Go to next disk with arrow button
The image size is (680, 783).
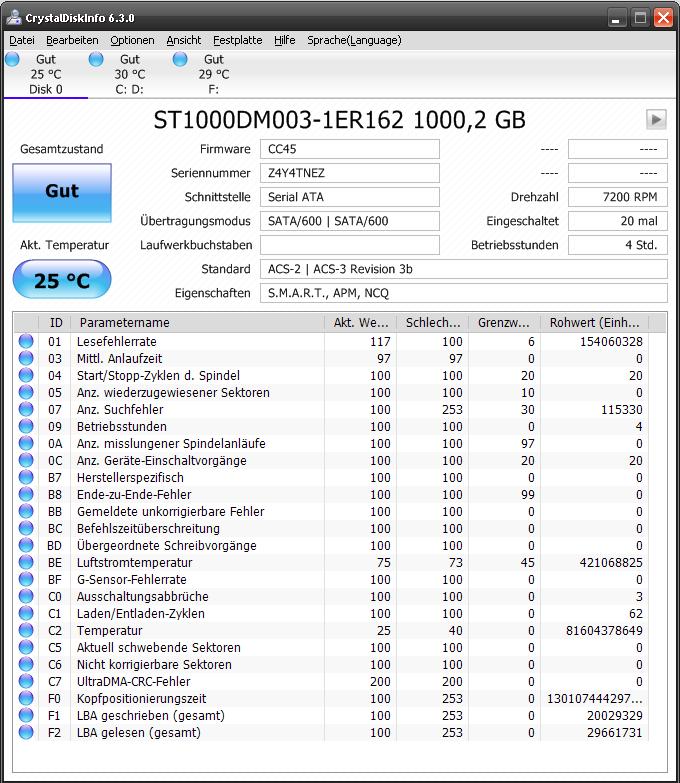coord(656,119)
